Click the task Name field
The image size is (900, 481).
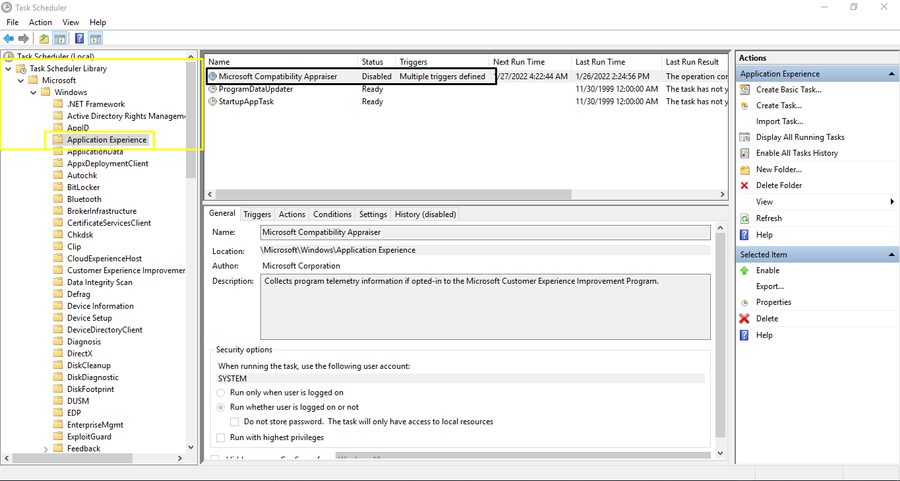(485, 232)
